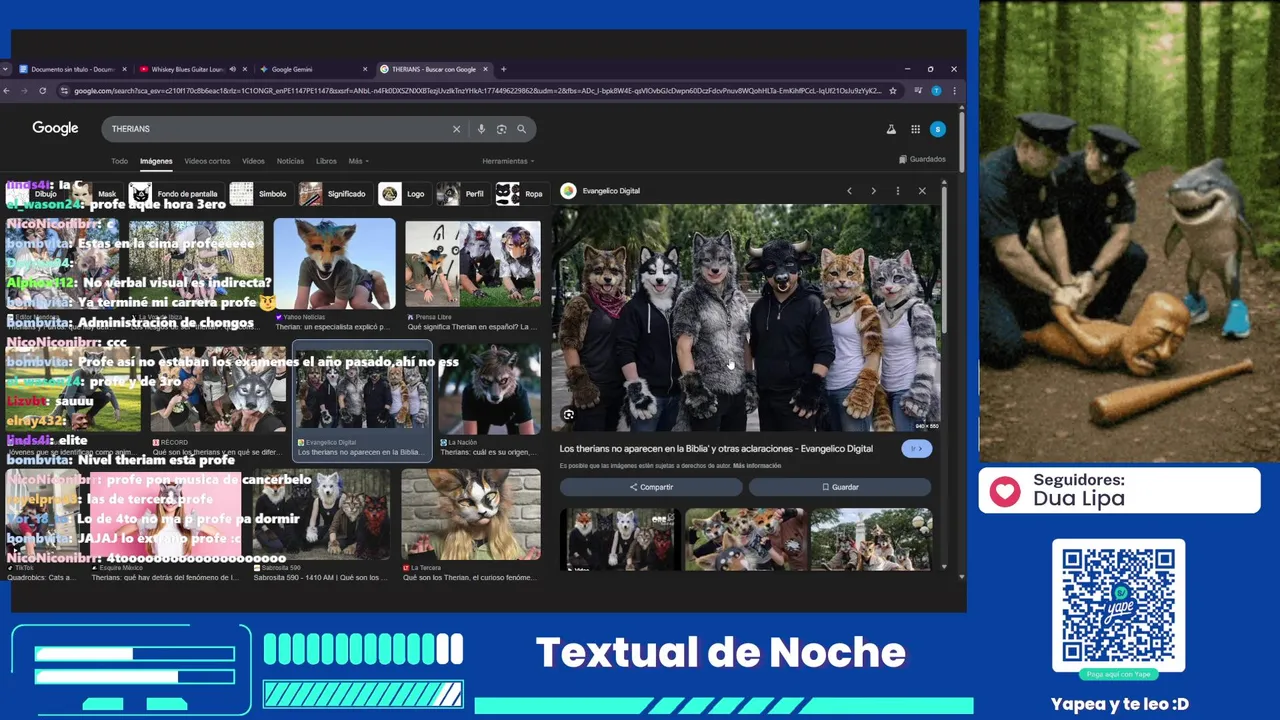The image size is (1280, 720).
Task: Open La Nación wolf mask thumbnail
Action: (x=490, y=390)
